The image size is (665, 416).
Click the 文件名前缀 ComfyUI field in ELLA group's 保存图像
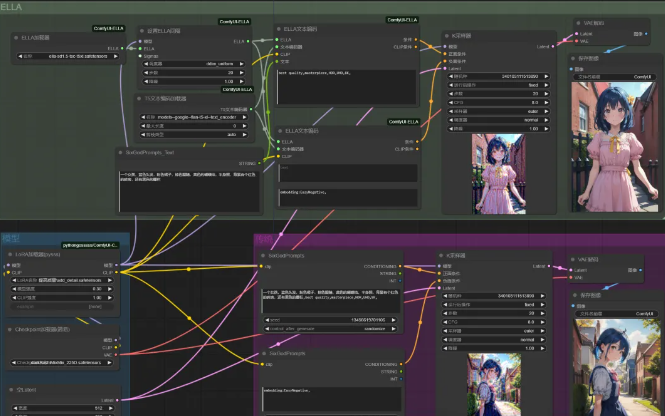point(615,77)
